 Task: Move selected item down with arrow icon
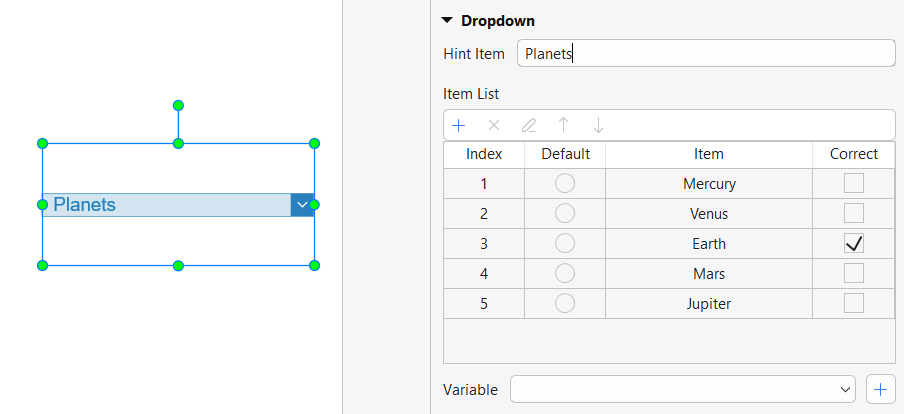click(598, 125)
